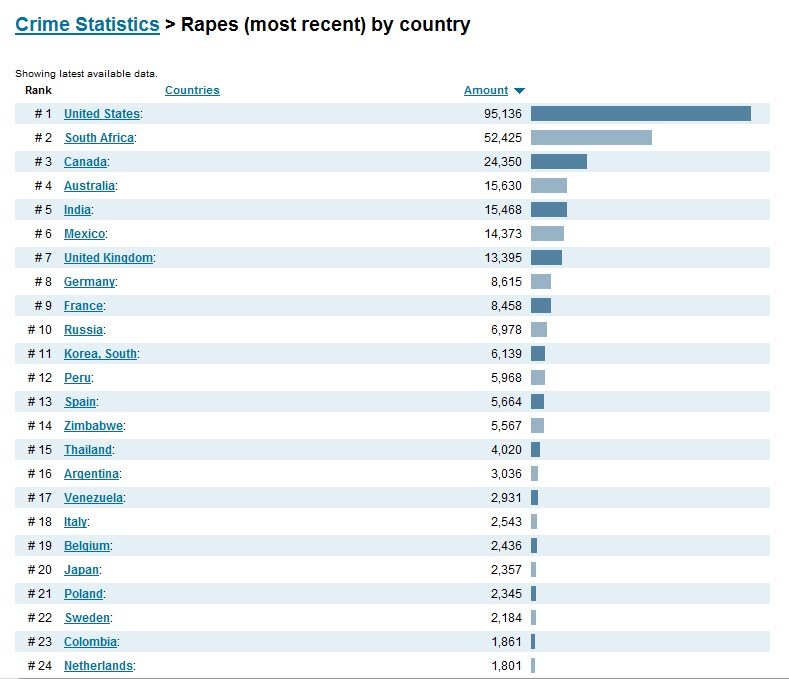Select the amount value 8,615
The height and width of the screenshot is (679, 789).
tap(506, 282)
